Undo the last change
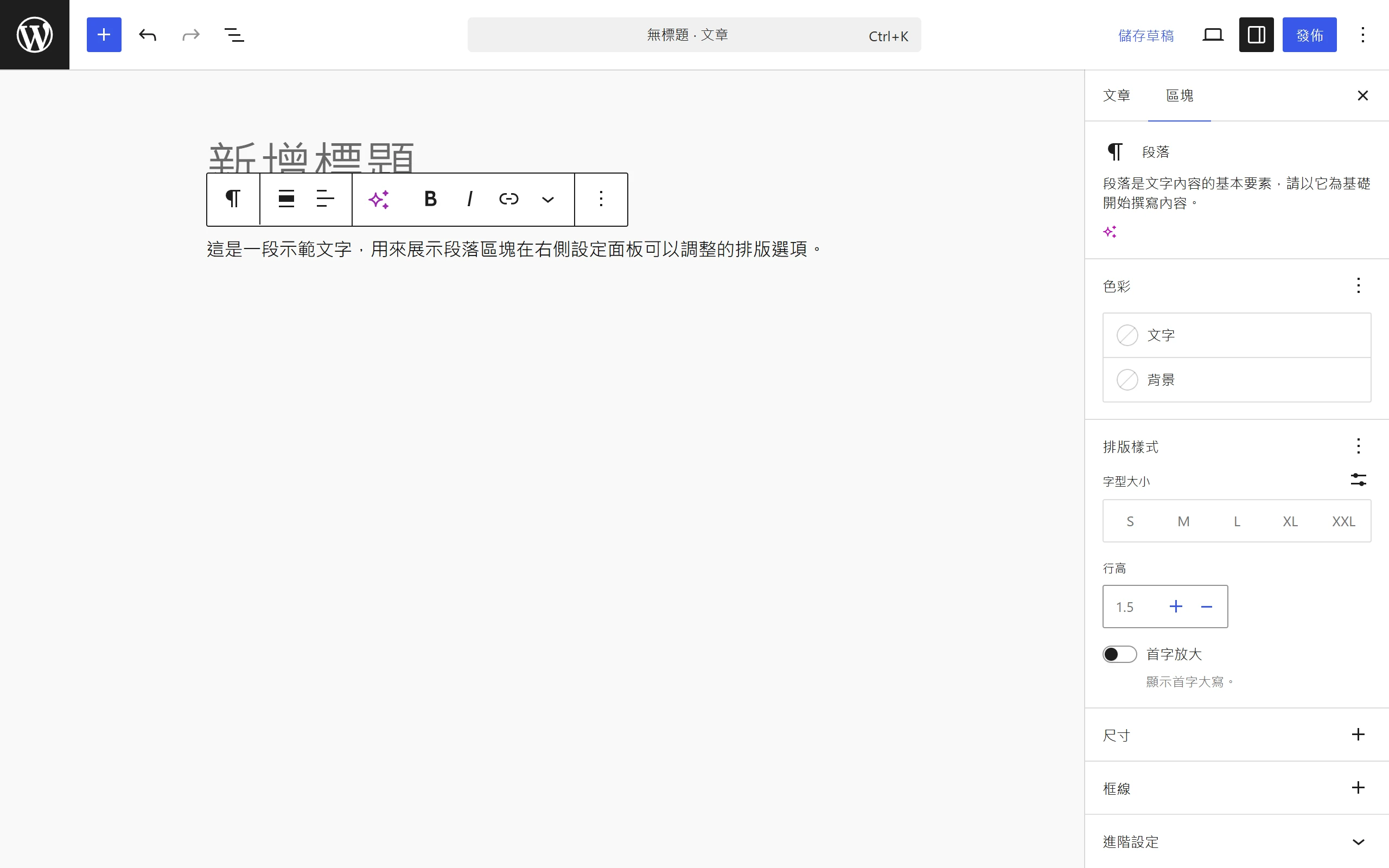The image size is (1389, 868). tap(148, 35)
